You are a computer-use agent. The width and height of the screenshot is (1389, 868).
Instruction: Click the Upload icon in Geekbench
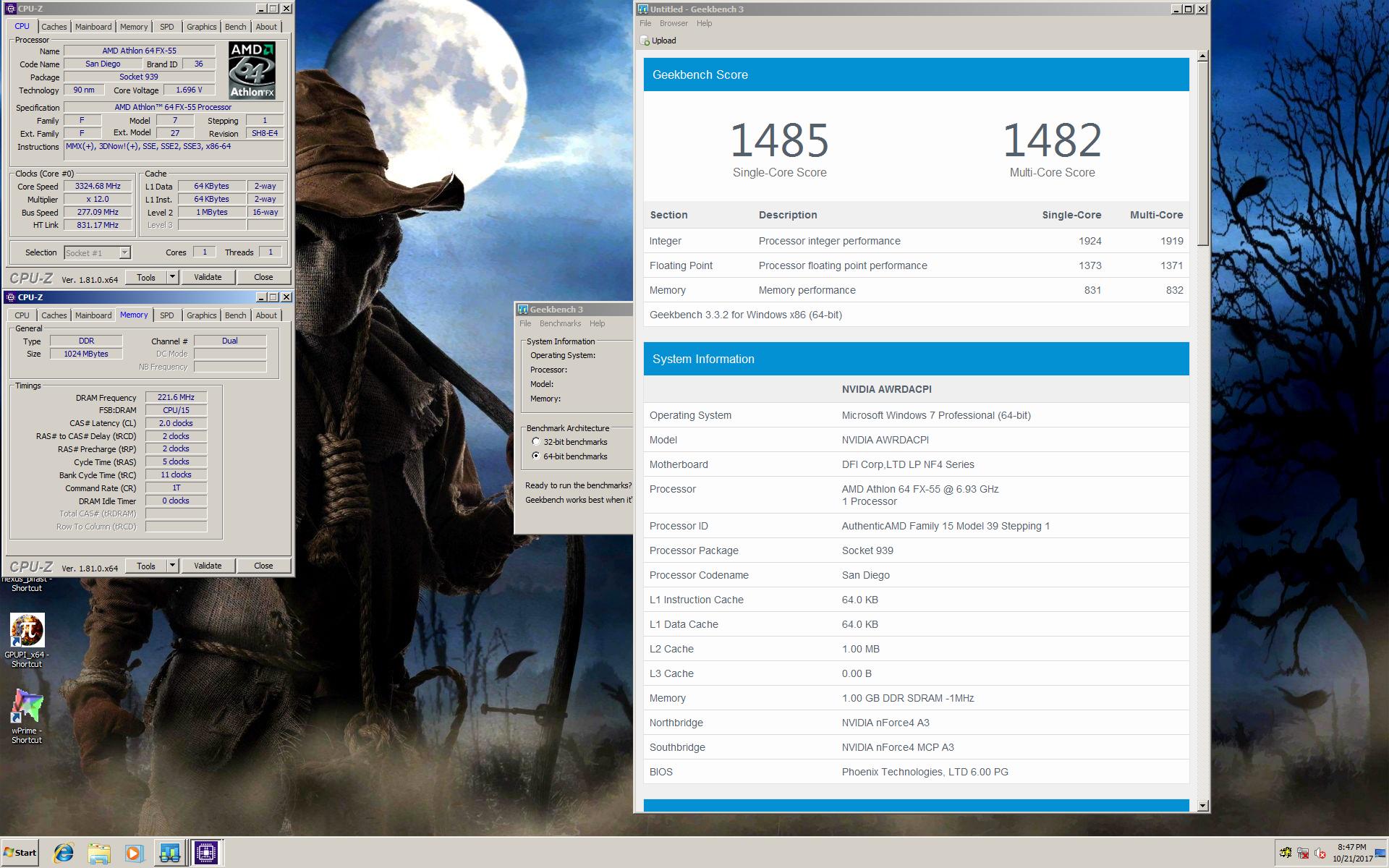click(x=645, y=41)
